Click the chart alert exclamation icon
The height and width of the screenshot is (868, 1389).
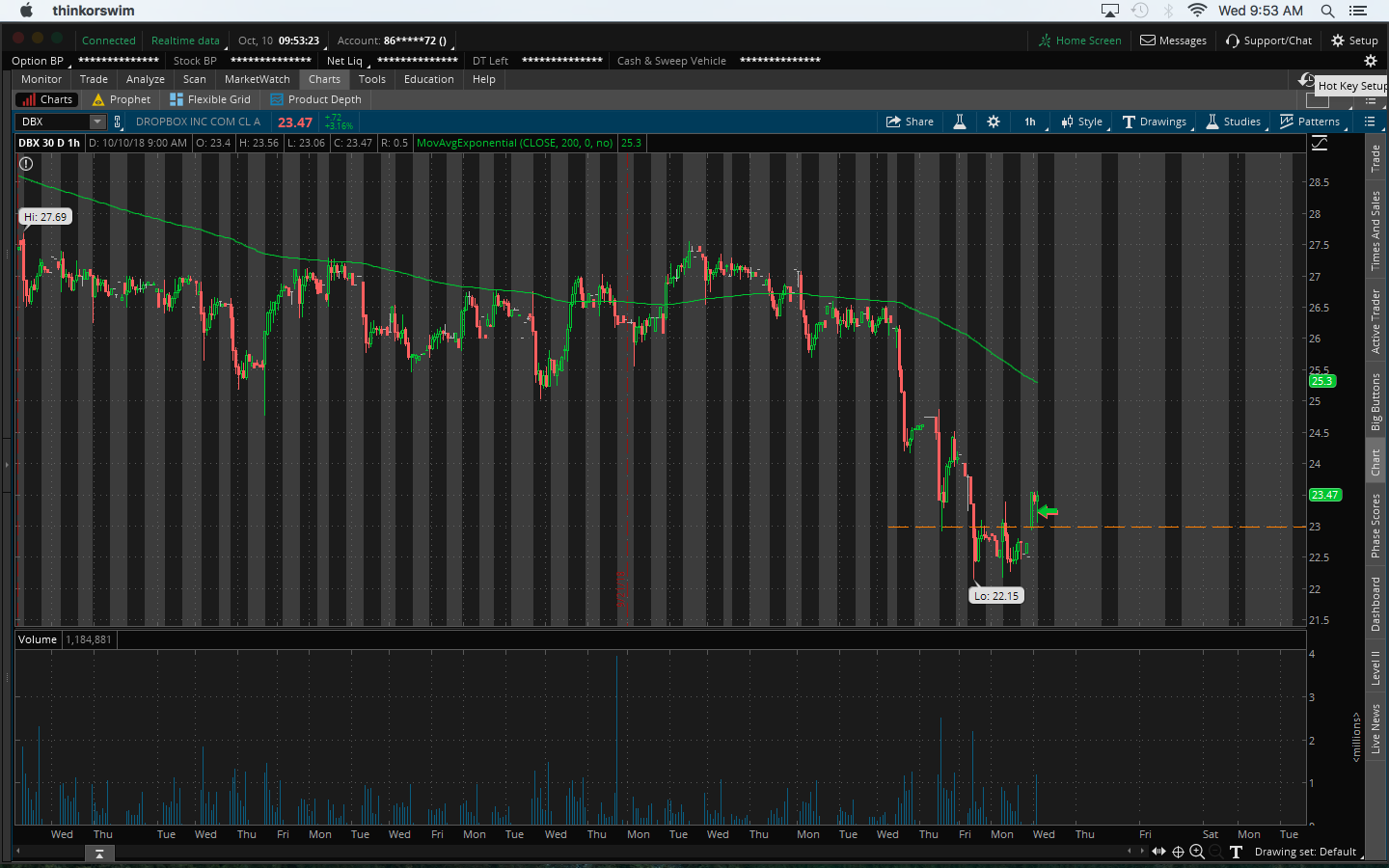coord(26,164)
